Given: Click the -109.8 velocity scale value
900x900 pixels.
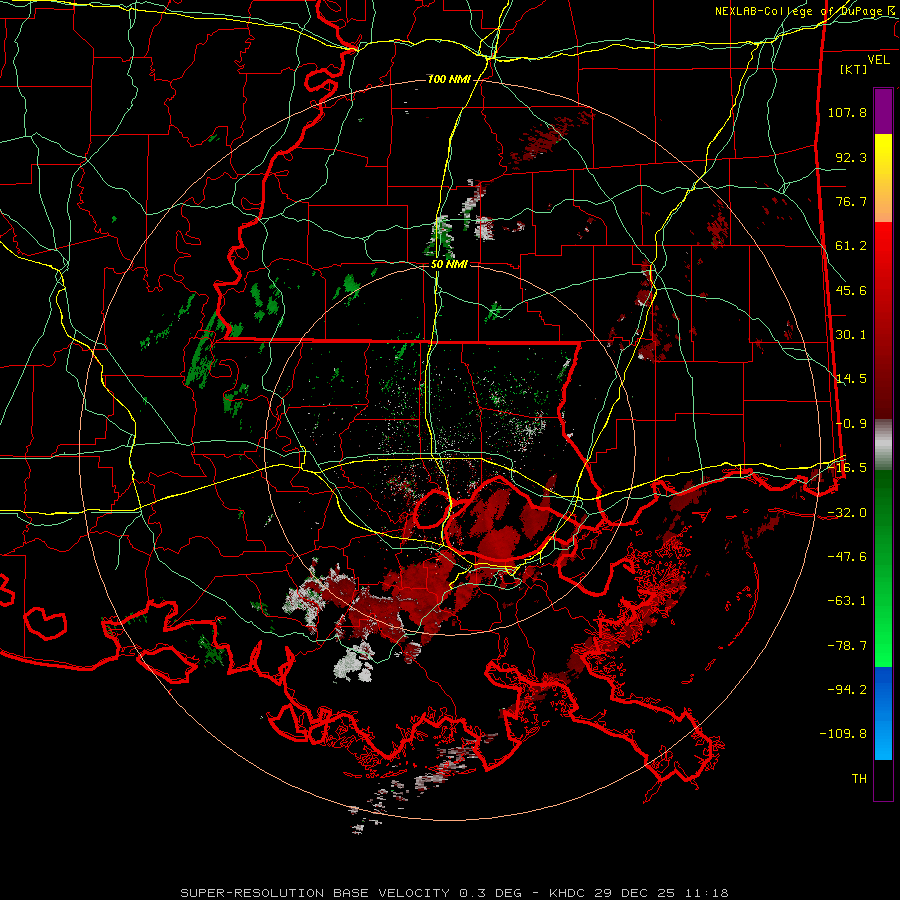Looking at the screenshot, I should click(x=843, y=734).
